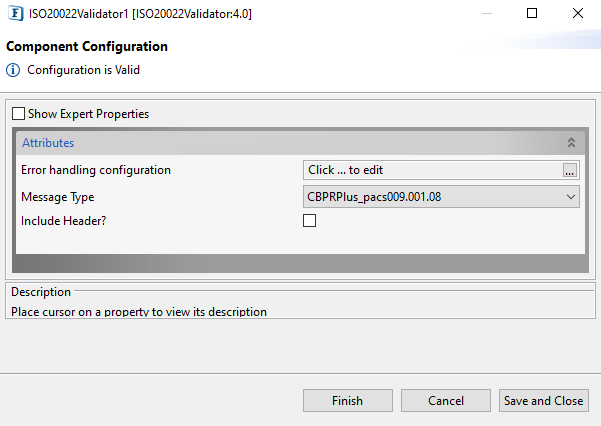Click the Attributes section header label
The image size is (601, 426).
click(48, 143)
